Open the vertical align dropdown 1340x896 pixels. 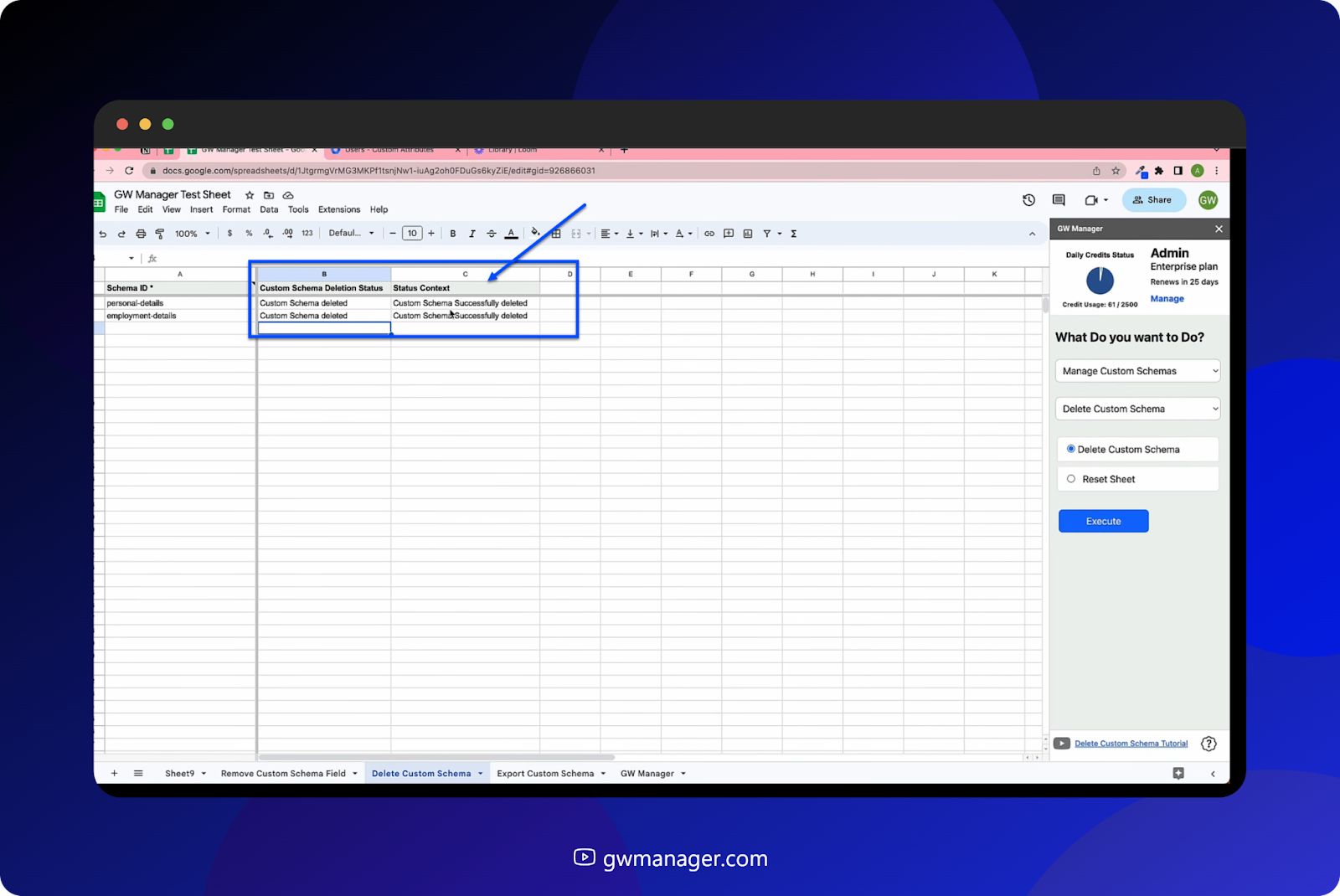635,234
